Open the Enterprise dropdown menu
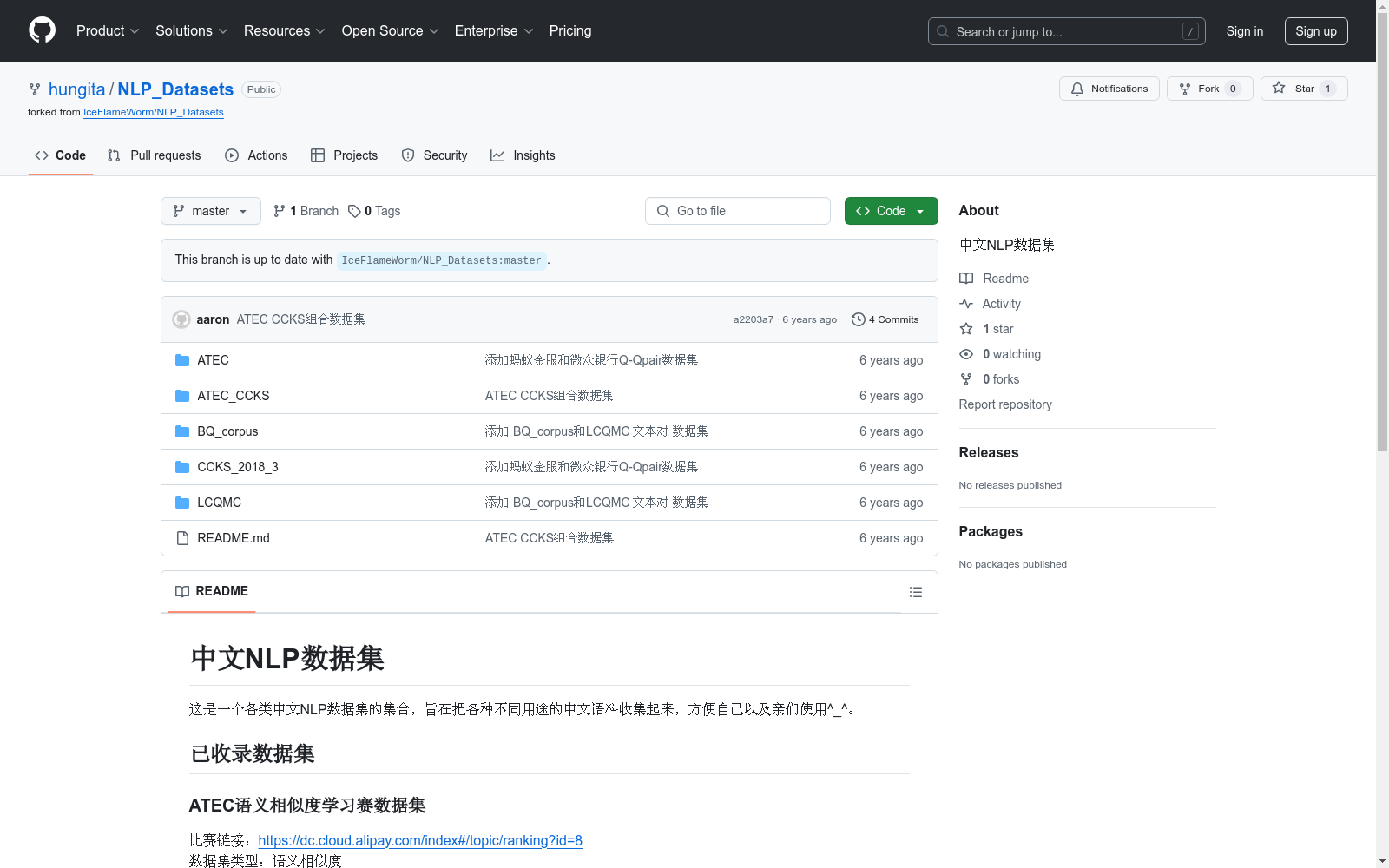 click(x=494, y=30)
